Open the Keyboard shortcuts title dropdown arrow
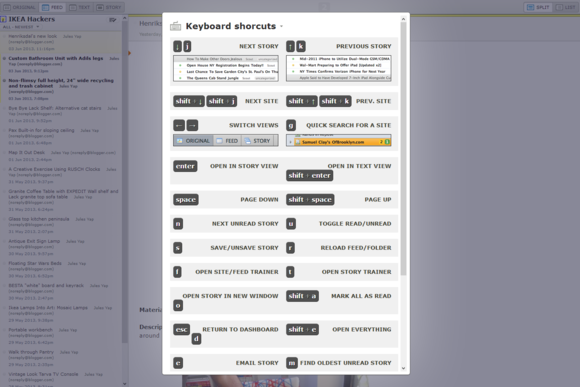580x387 pixels. click(281, 26)
